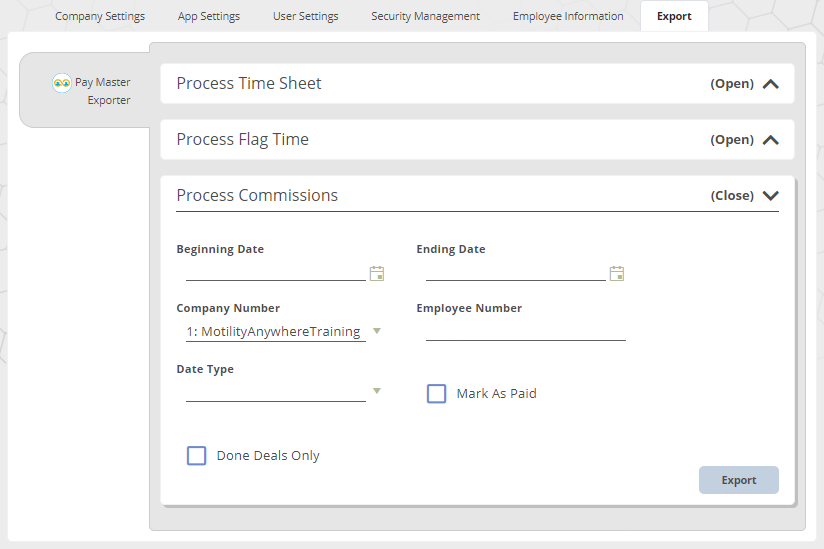The height and width of the screenshot is (549, 824).
Task: Switch to the App Settings tab
Action: (x=209, y=16)
